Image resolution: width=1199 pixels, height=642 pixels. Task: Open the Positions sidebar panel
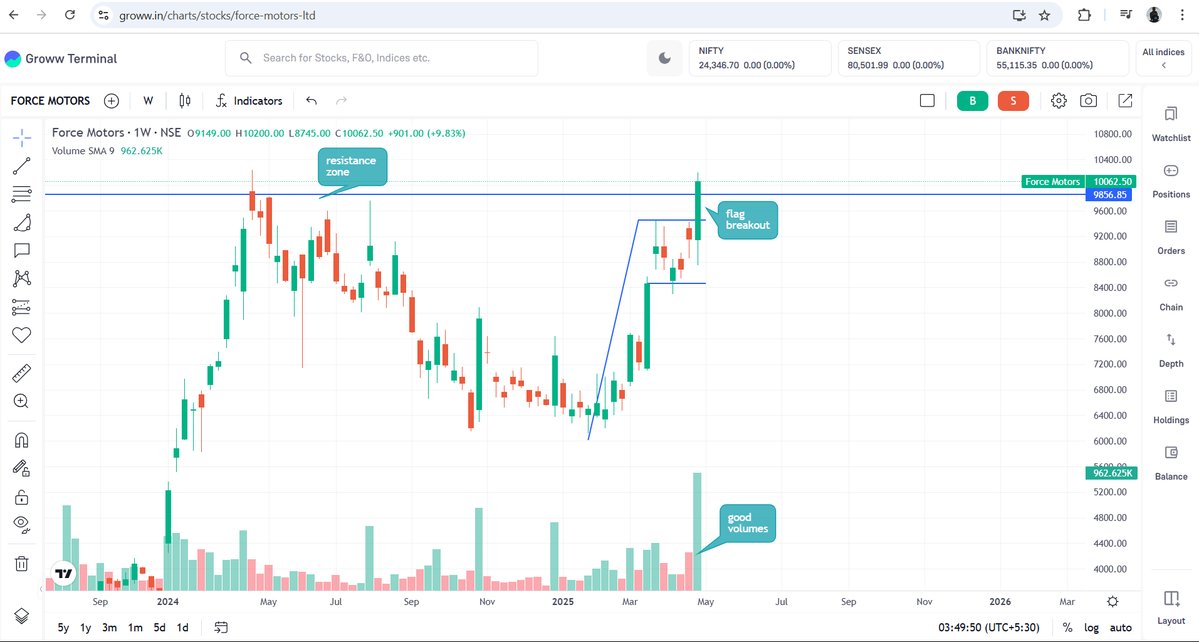[x=1171, y=181]
